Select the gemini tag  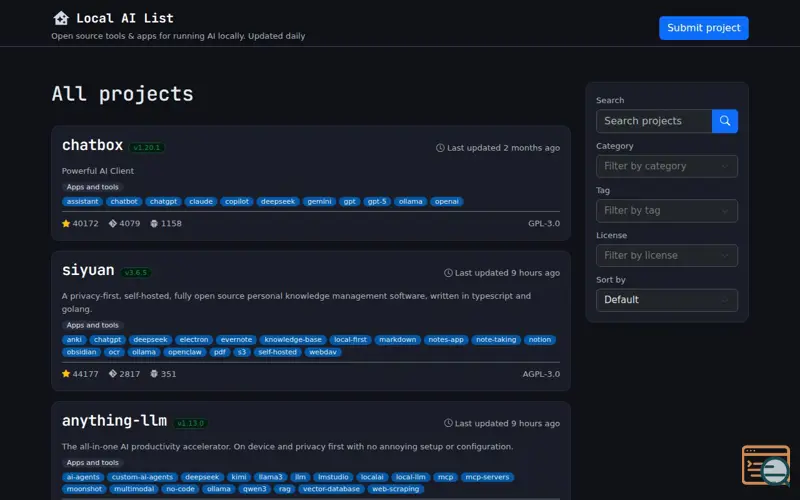[319, 202]
